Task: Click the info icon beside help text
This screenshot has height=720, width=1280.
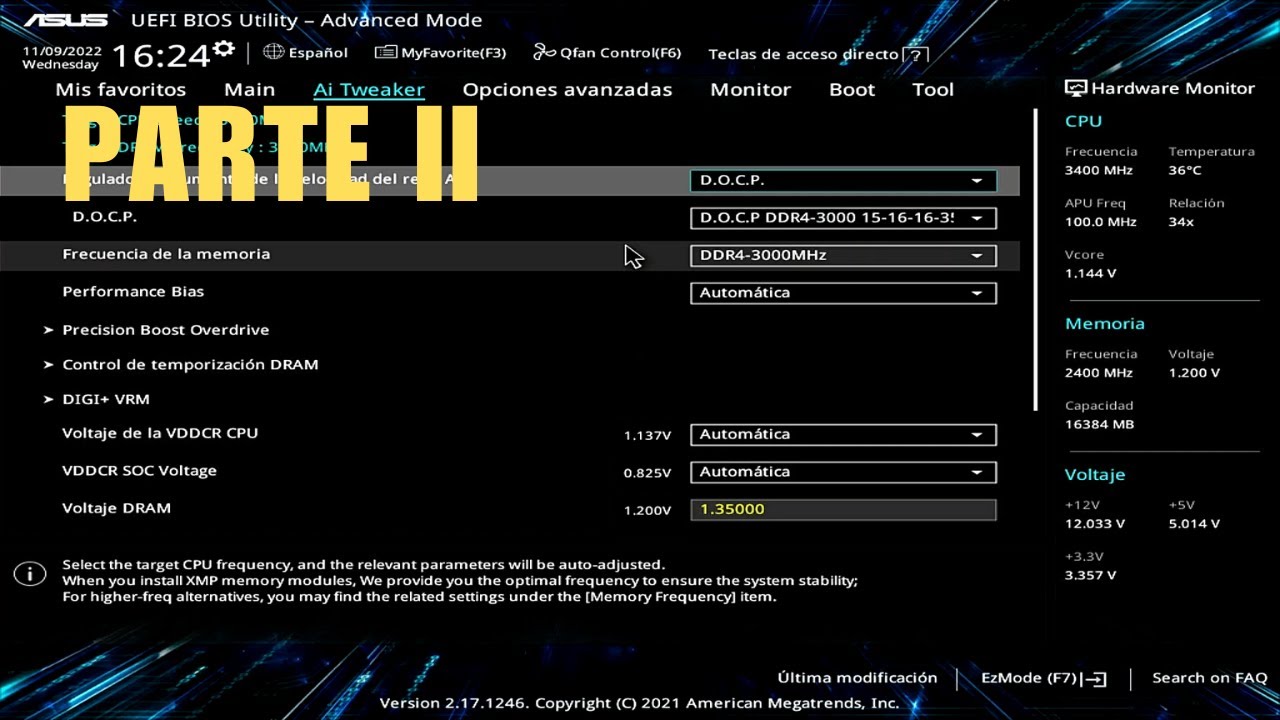Action: click(30, 574)
